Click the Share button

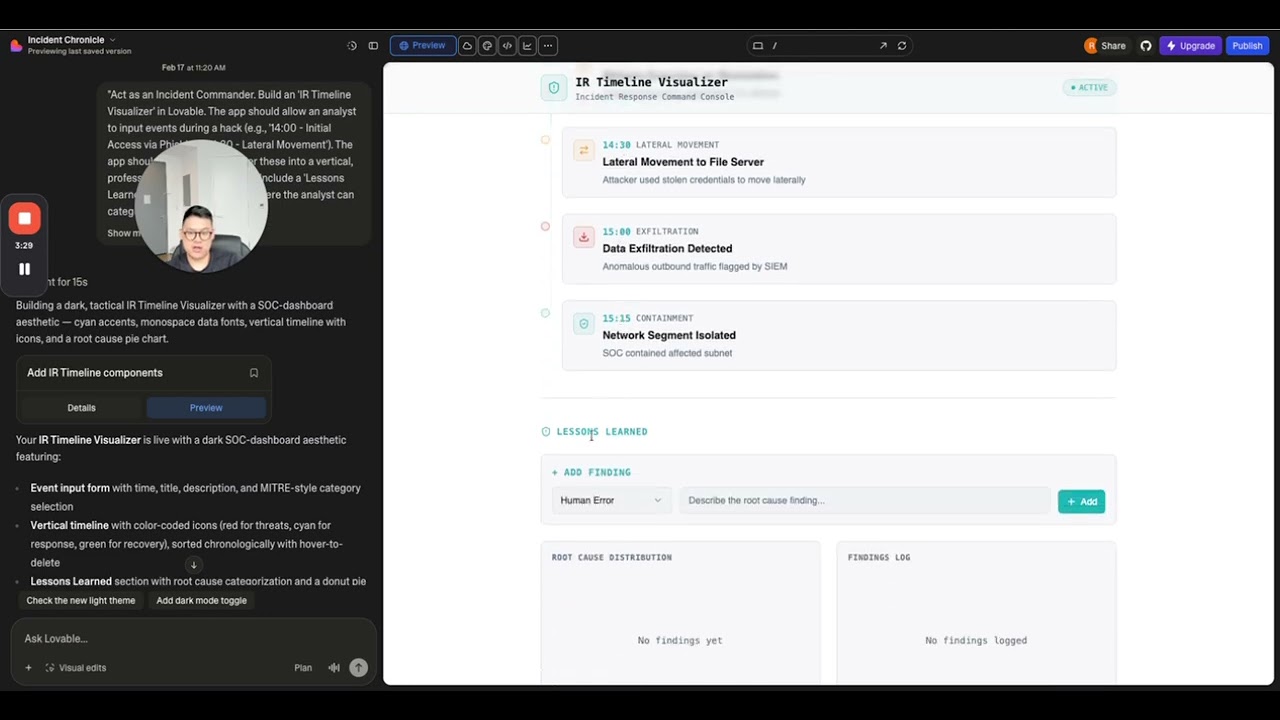click(x=1113, y=46)
